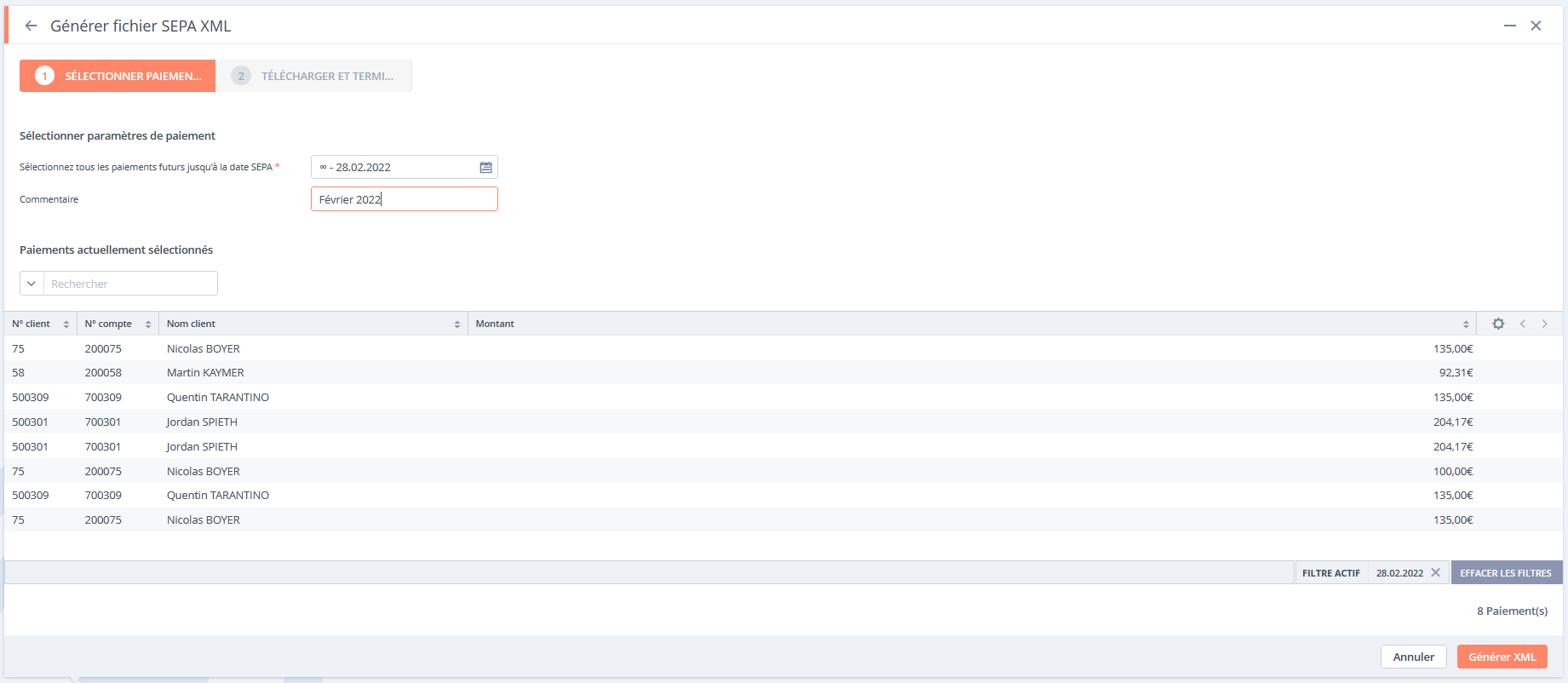Sort by N° compte column
Image resolution: width=1568 pixels, height=683 pixels.
click(147, 324)
